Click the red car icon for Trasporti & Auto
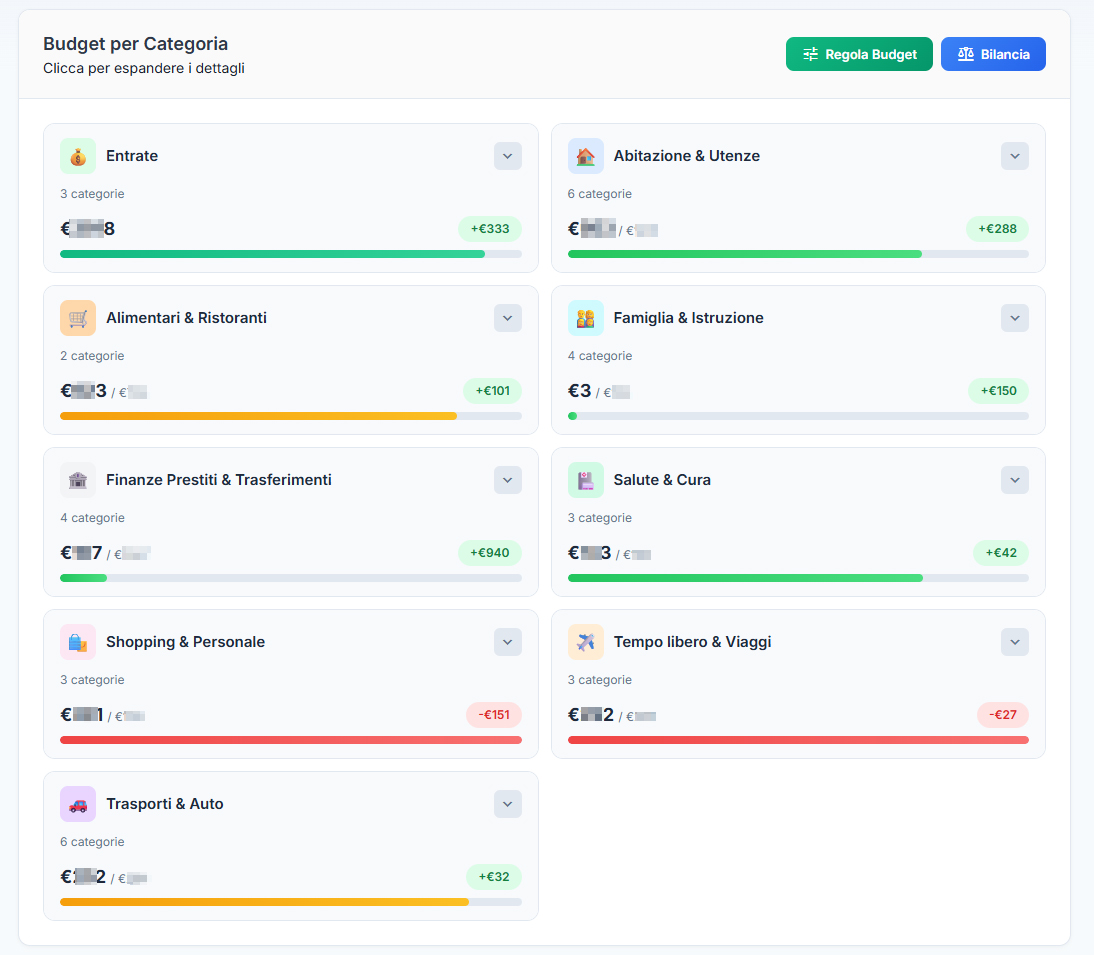Viewport: 1094px width, 955px height. [x=78, y=804]
